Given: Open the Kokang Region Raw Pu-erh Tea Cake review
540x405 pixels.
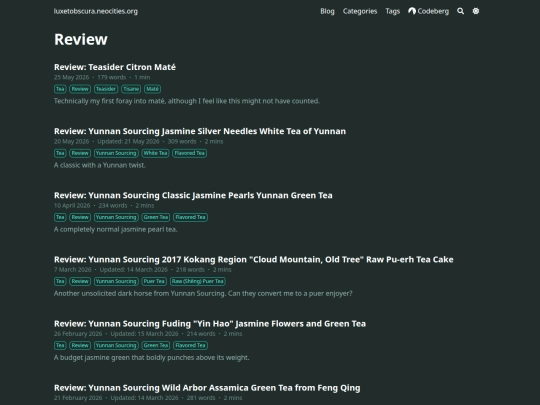Looking at the screenshot, I should tap(253, 259).
